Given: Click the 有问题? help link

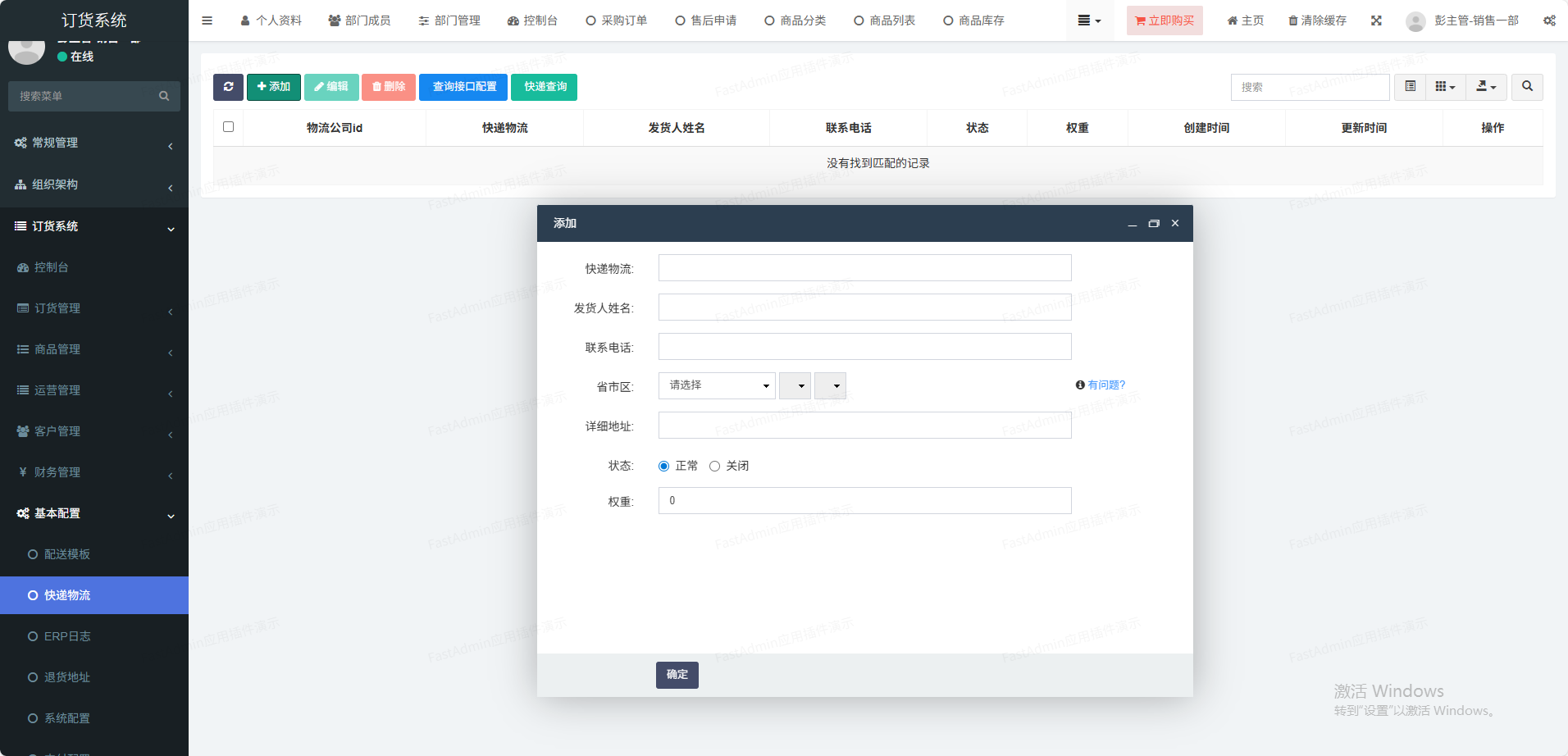Looking at the screenshot, I should click(1101, 385).
